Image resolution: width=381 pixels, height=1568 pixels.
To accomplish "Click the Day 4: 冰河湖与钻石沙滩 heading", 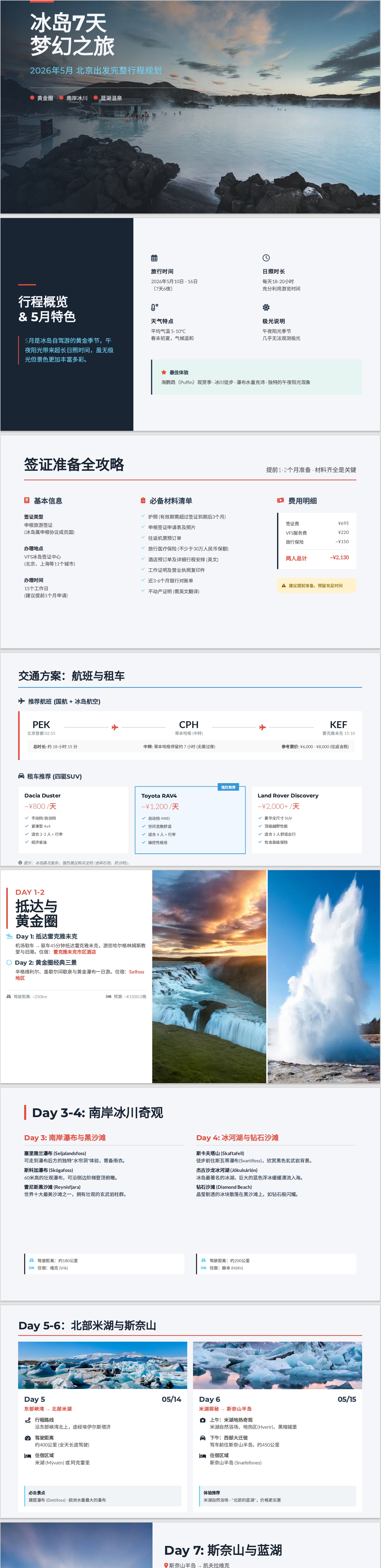I will coord(237,1138).
